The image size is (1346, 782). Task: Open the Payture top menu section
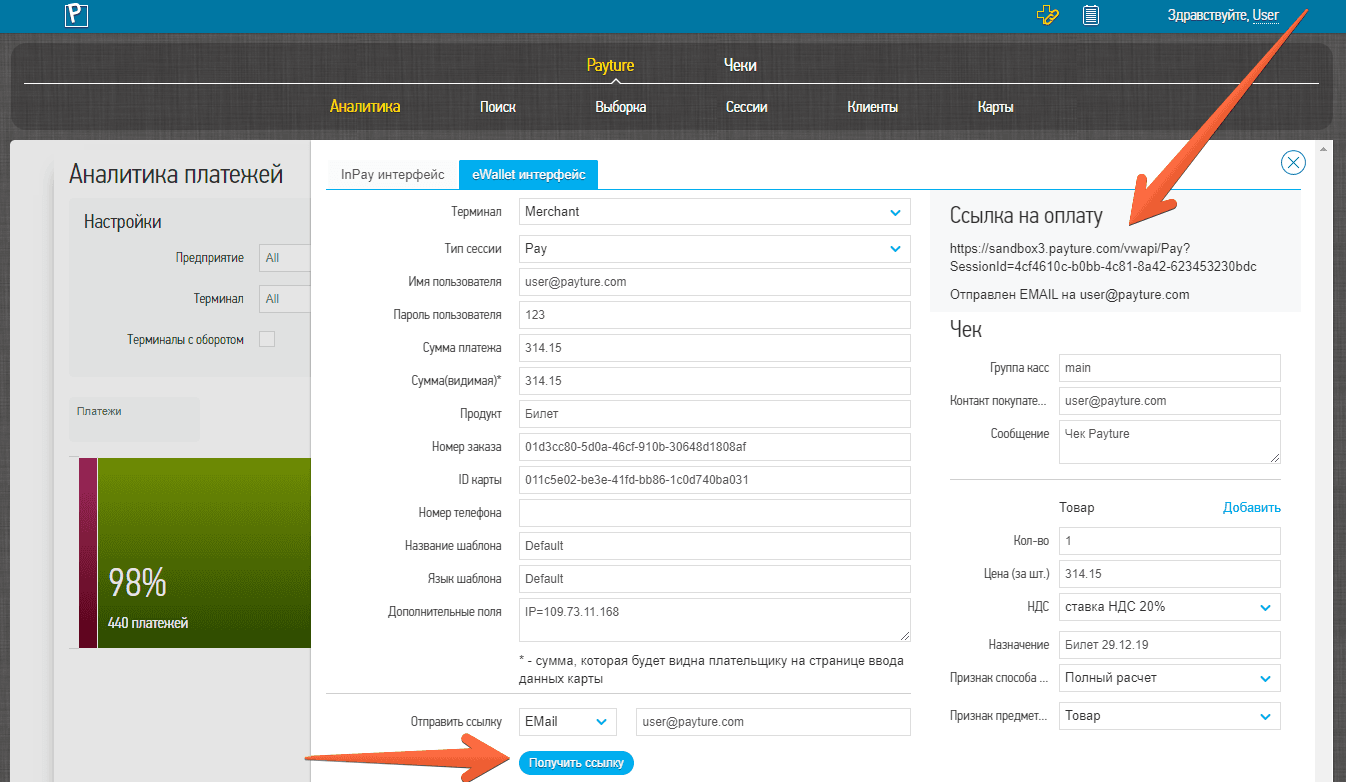tap(610, 66)
